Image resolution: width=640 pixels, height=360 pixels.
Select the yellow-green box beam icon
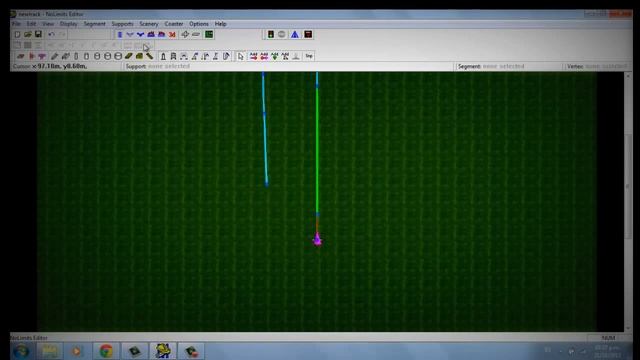(139, 56)
